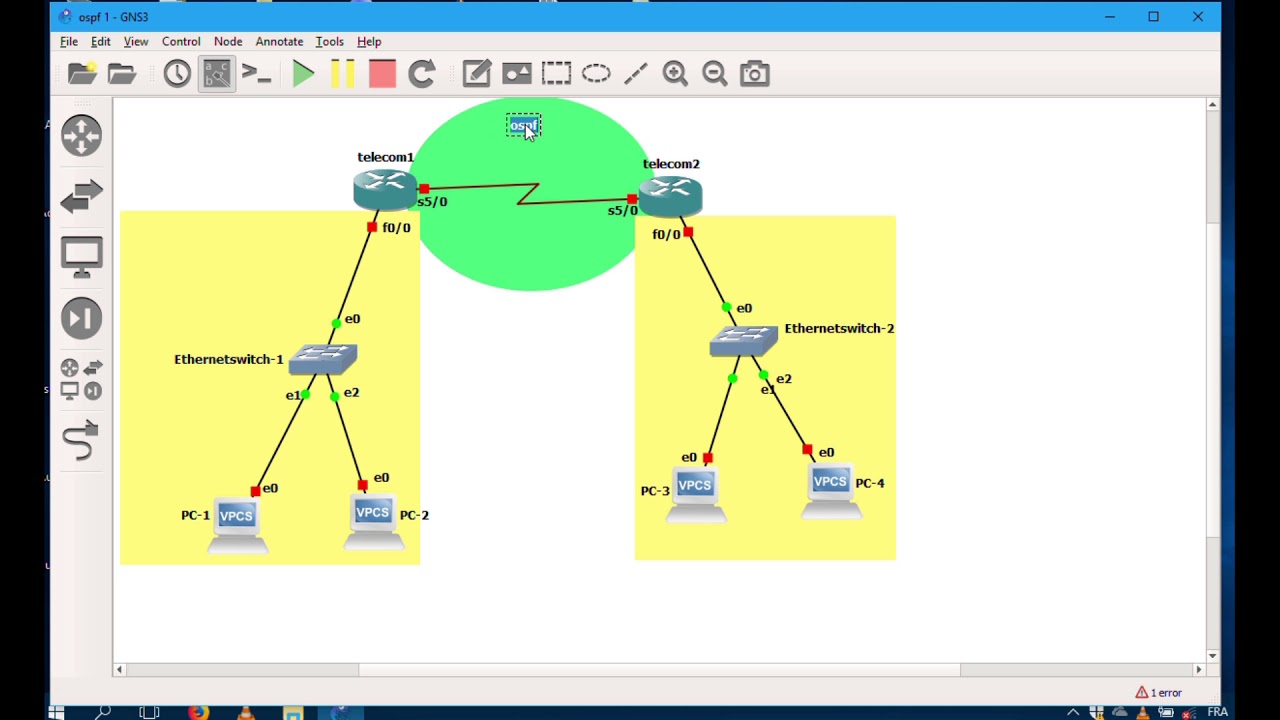
Task: Select the telecom2 router node
Action: 670,196
